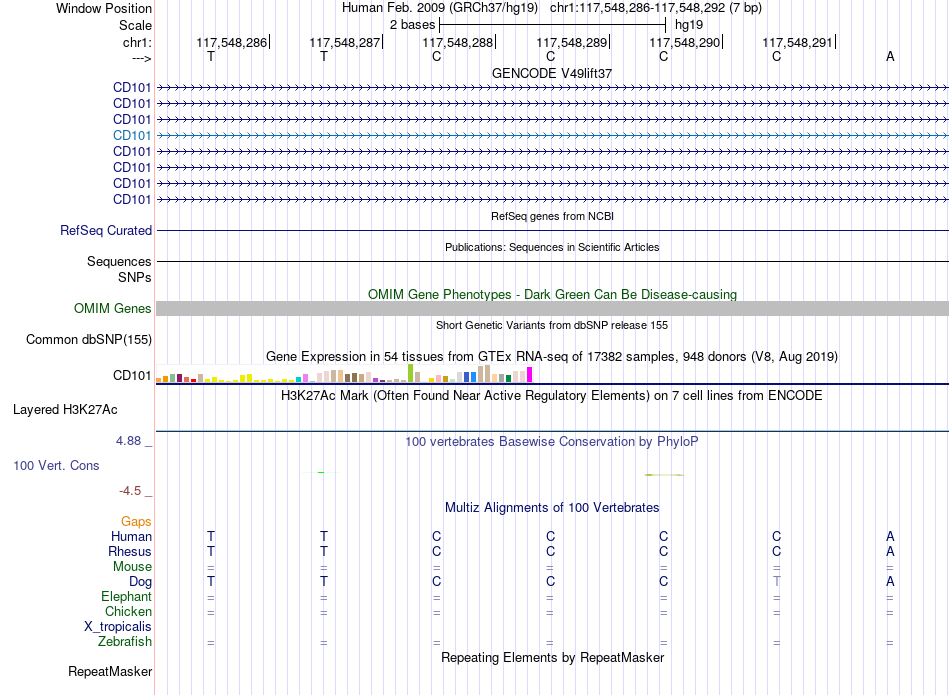This screenshot has height=695, width=950.
Task: Click the Gaps label in the alignment track
Action: point(136,522)
